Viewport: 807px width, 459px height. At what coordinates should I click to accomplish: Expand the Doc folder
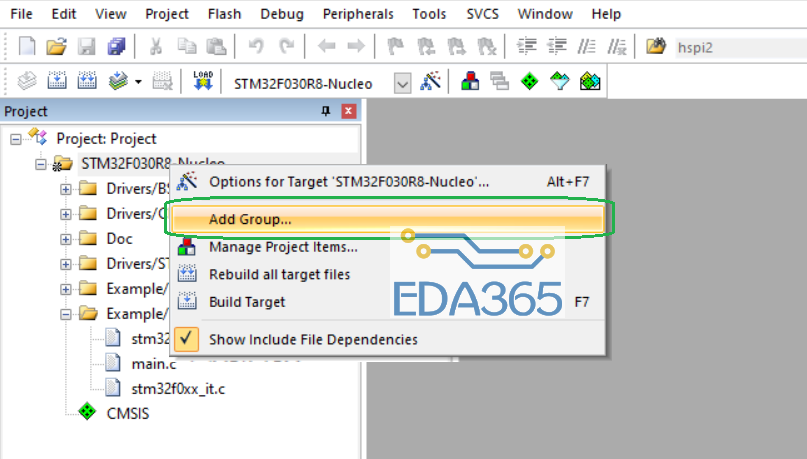pyautogui.click(x=65, y=239)
